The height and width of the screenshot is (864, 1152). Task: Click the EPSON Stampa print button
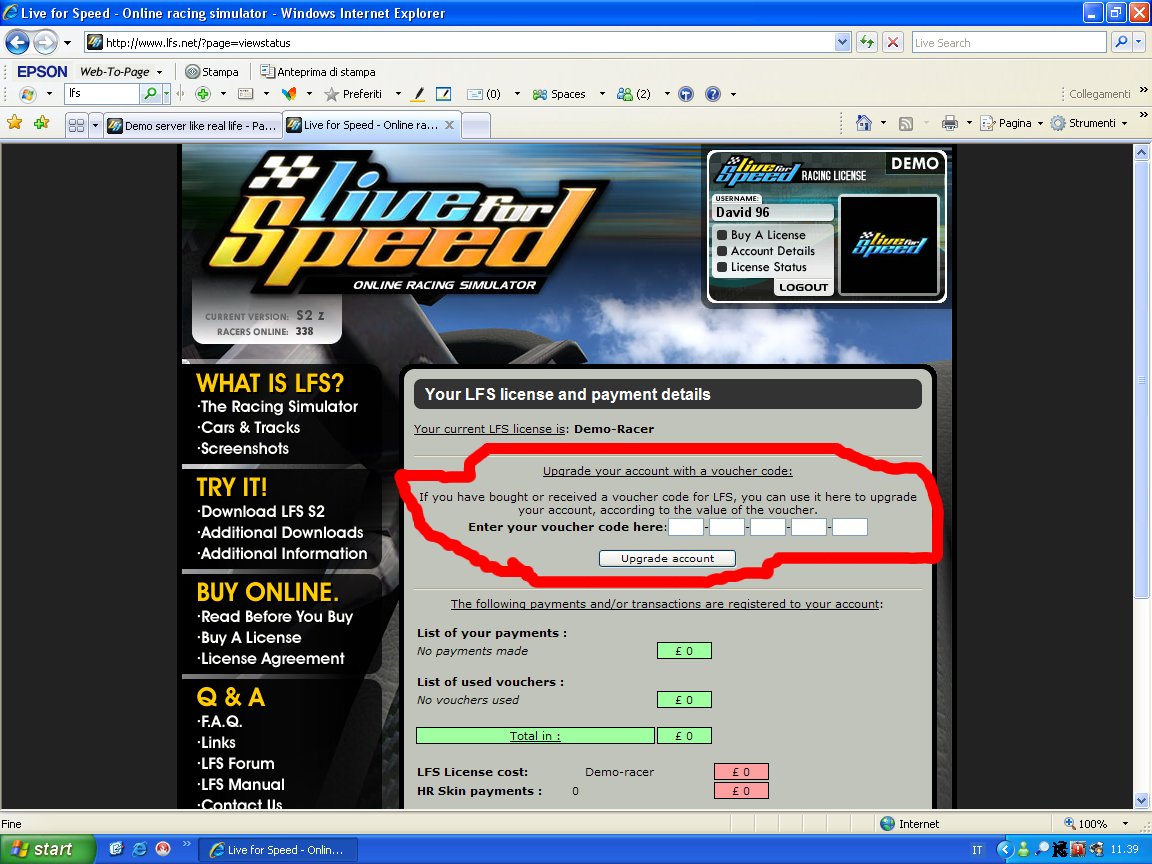coord(212,72)
